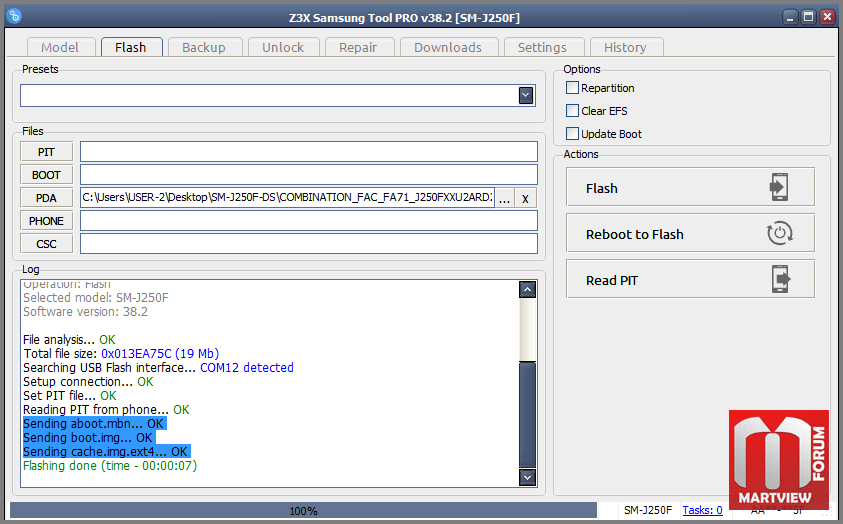The image size is (843, 524).
Task: Click the 'Sending cache.img.ext4... OK' log line
Action: pos(106,451)
